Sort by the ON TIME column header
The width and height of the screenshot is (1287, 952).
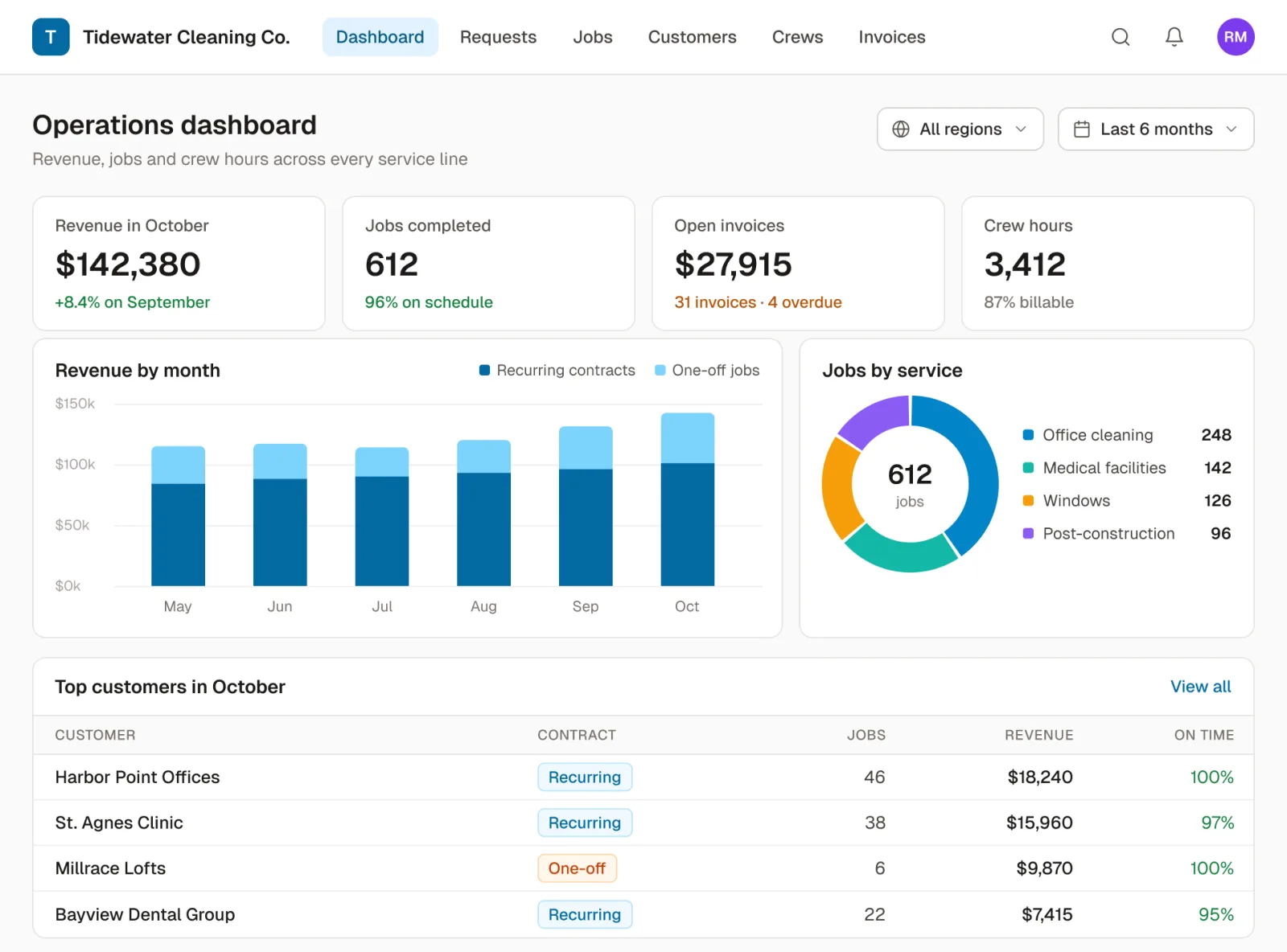coord(1203,735)
